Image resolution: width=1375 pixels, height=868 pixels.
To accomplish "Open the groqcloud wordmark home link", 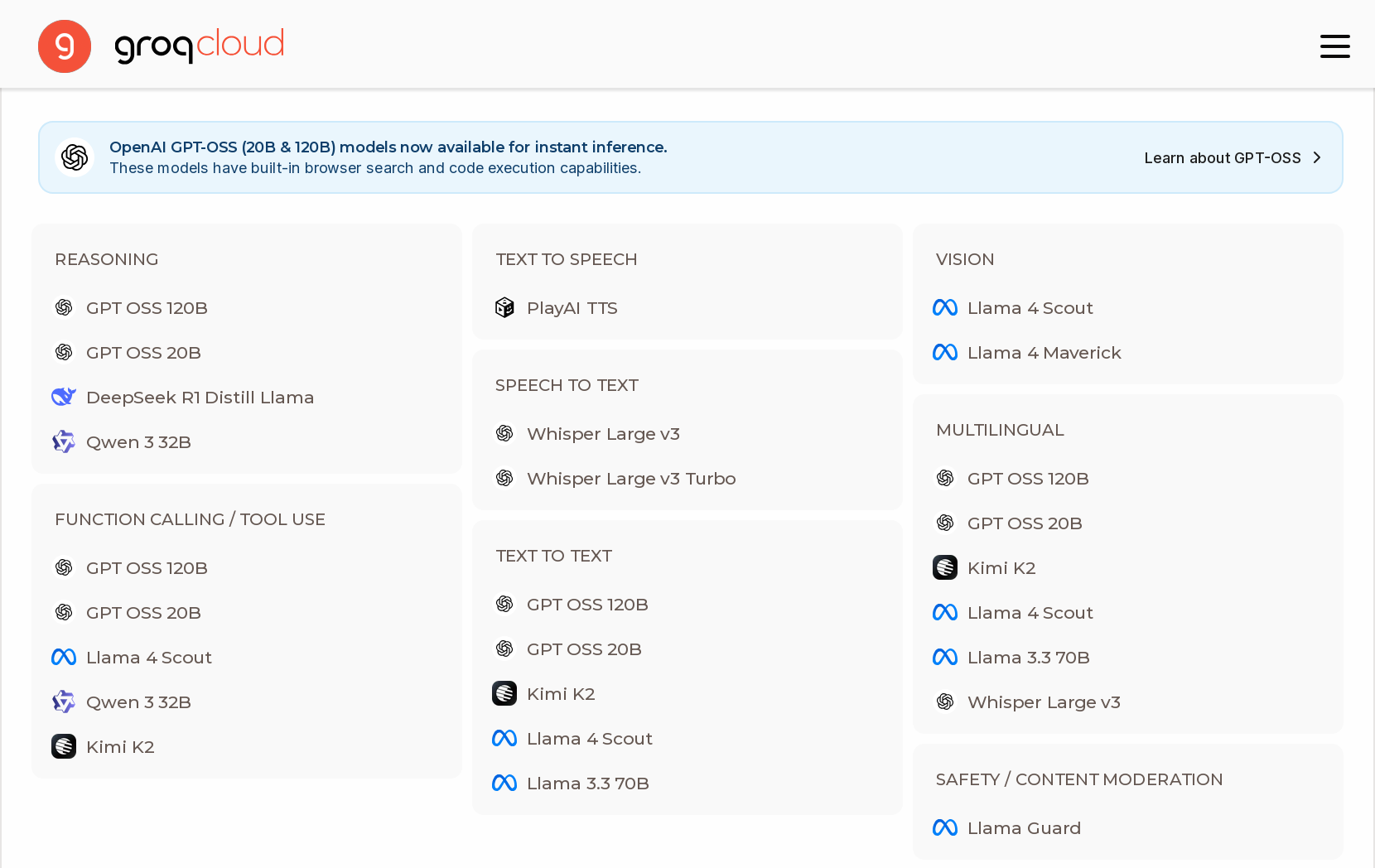I will point(200,46).
